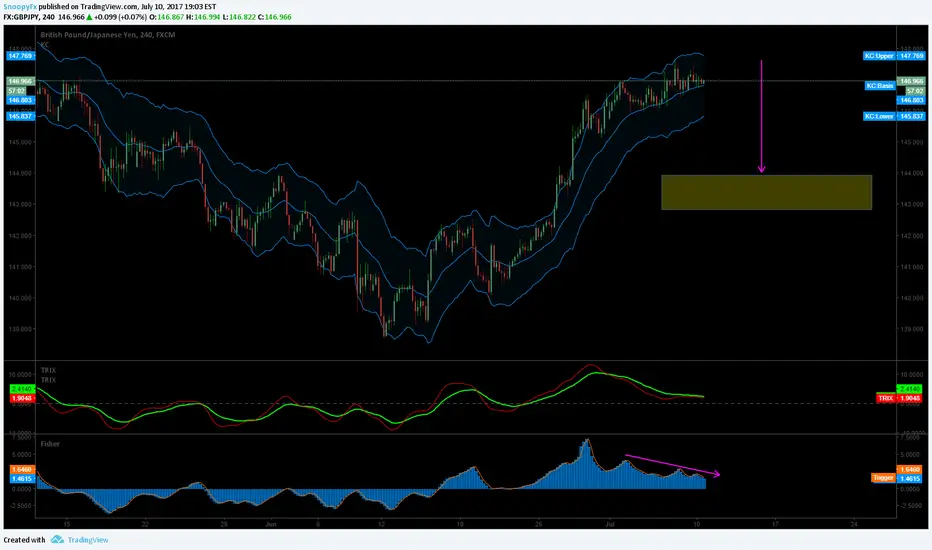Click the 1.9048 value beside the TRIX label
Image resolution: width=932 pixels, height=550 pixels.
coord(911,398)
